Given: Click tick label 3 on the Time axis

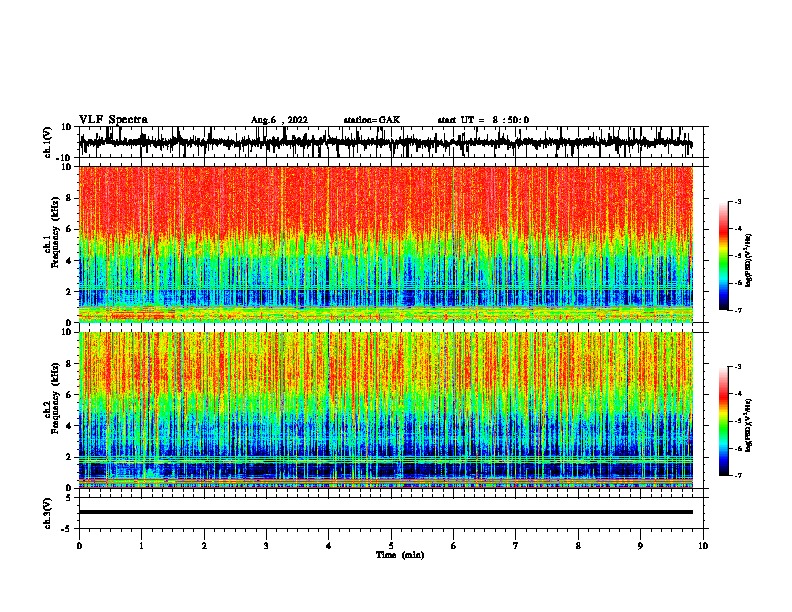Looking at the screenshot, I should [x=266, y=546].
